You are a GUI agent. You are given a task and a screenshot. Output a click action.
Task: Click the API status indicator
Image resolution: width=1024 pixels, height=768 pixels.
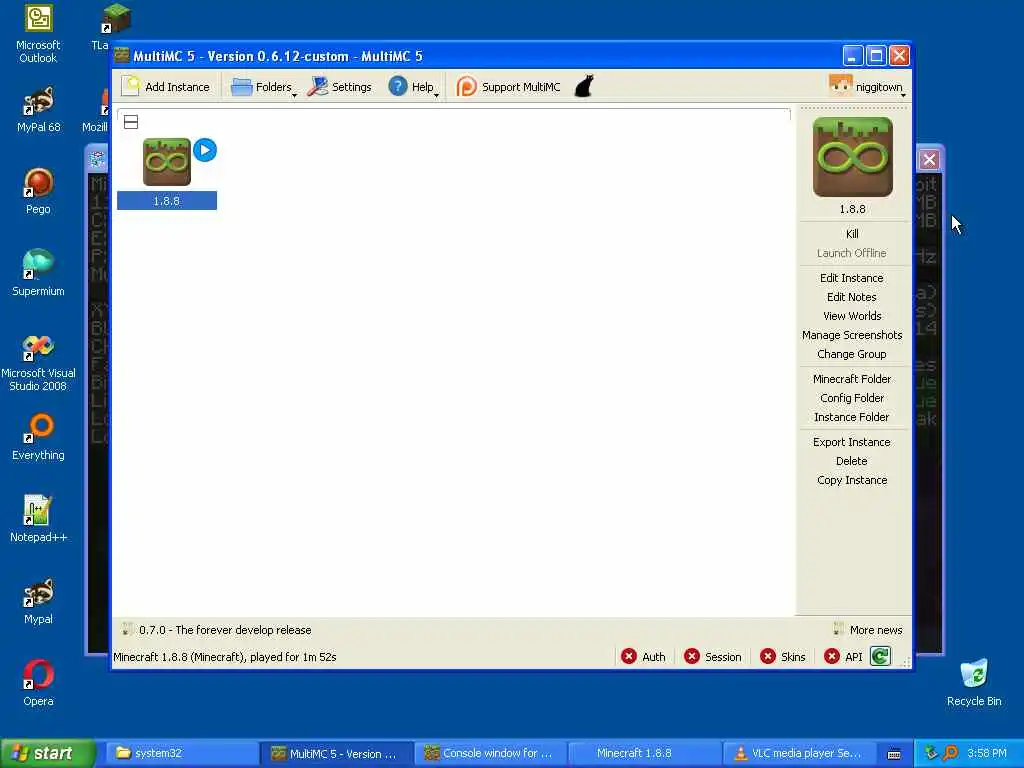pos(843,656)
